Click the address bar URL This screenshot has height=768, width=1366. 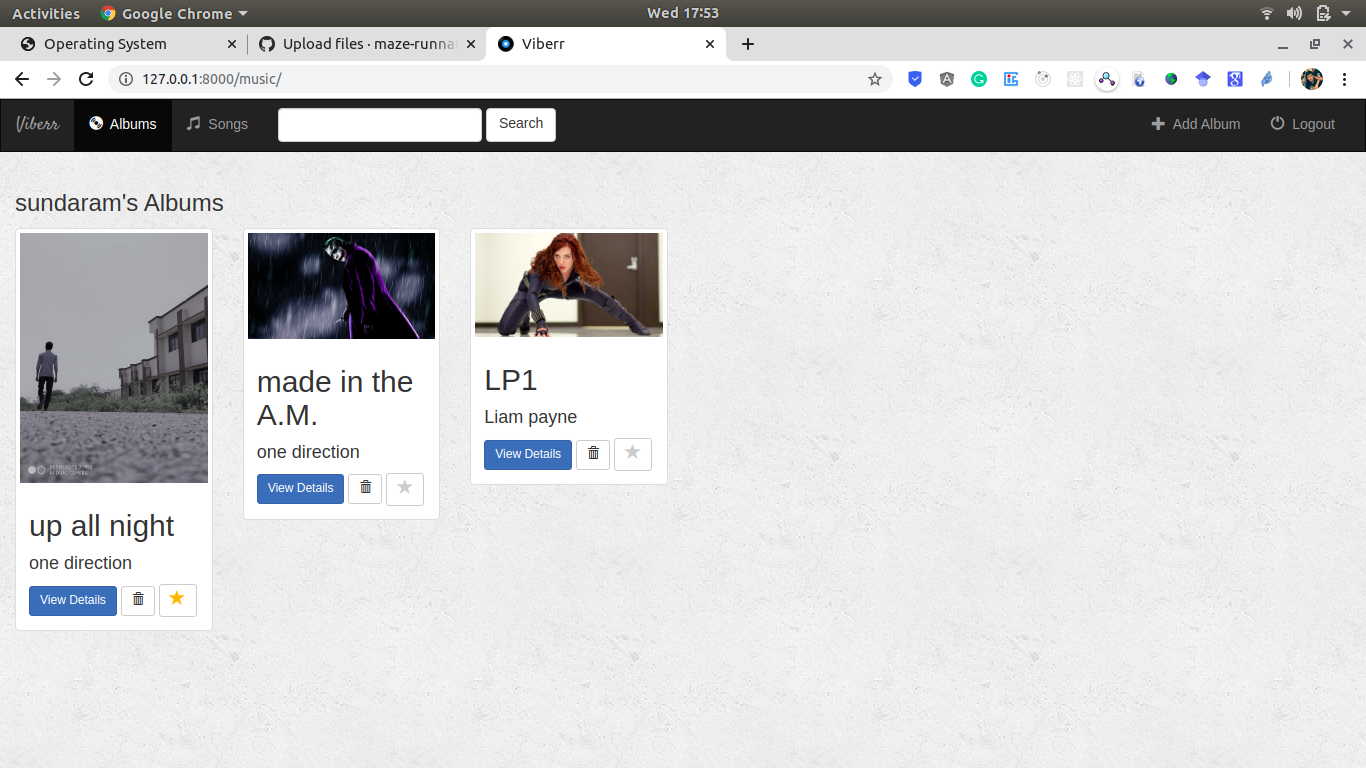pos(211,79)
